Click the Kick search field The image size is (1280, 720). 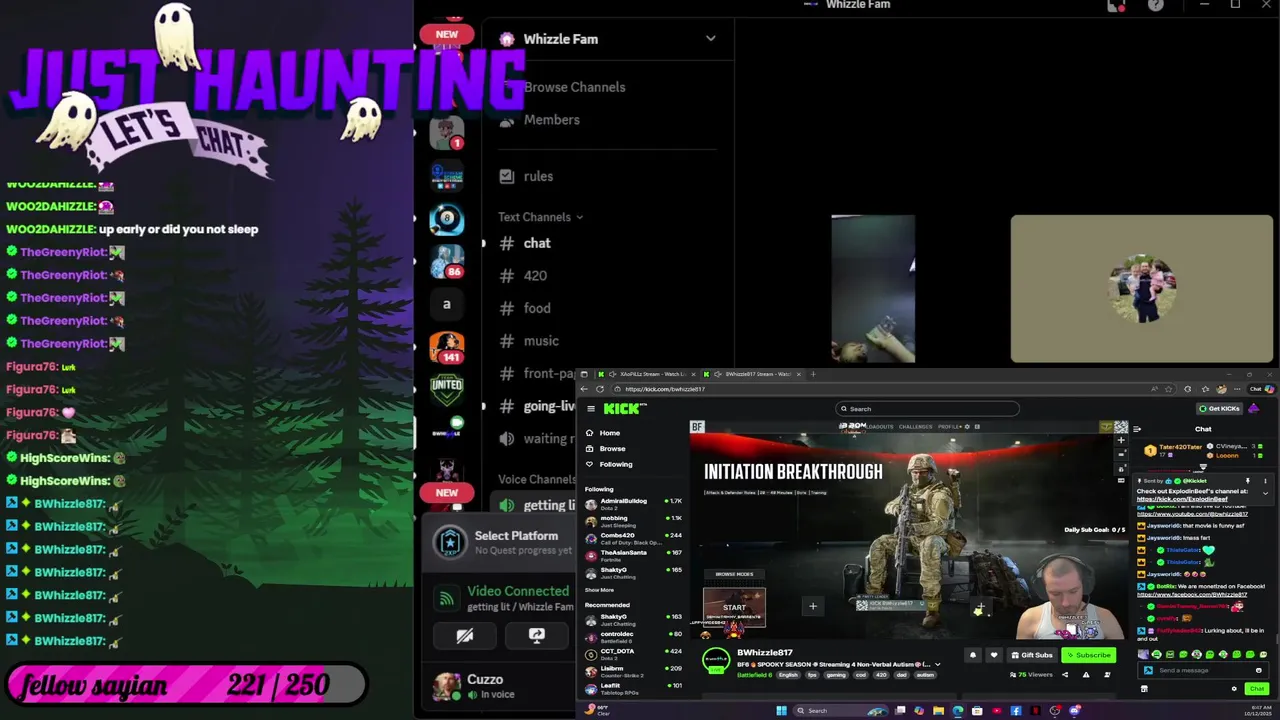(x=927, y=408)
